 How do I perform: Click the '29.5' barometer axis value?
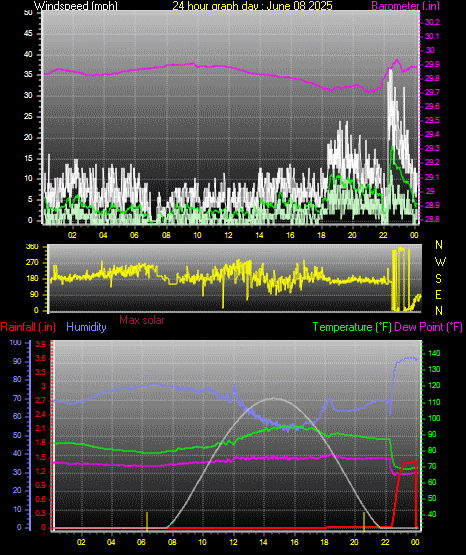[432, 120]
